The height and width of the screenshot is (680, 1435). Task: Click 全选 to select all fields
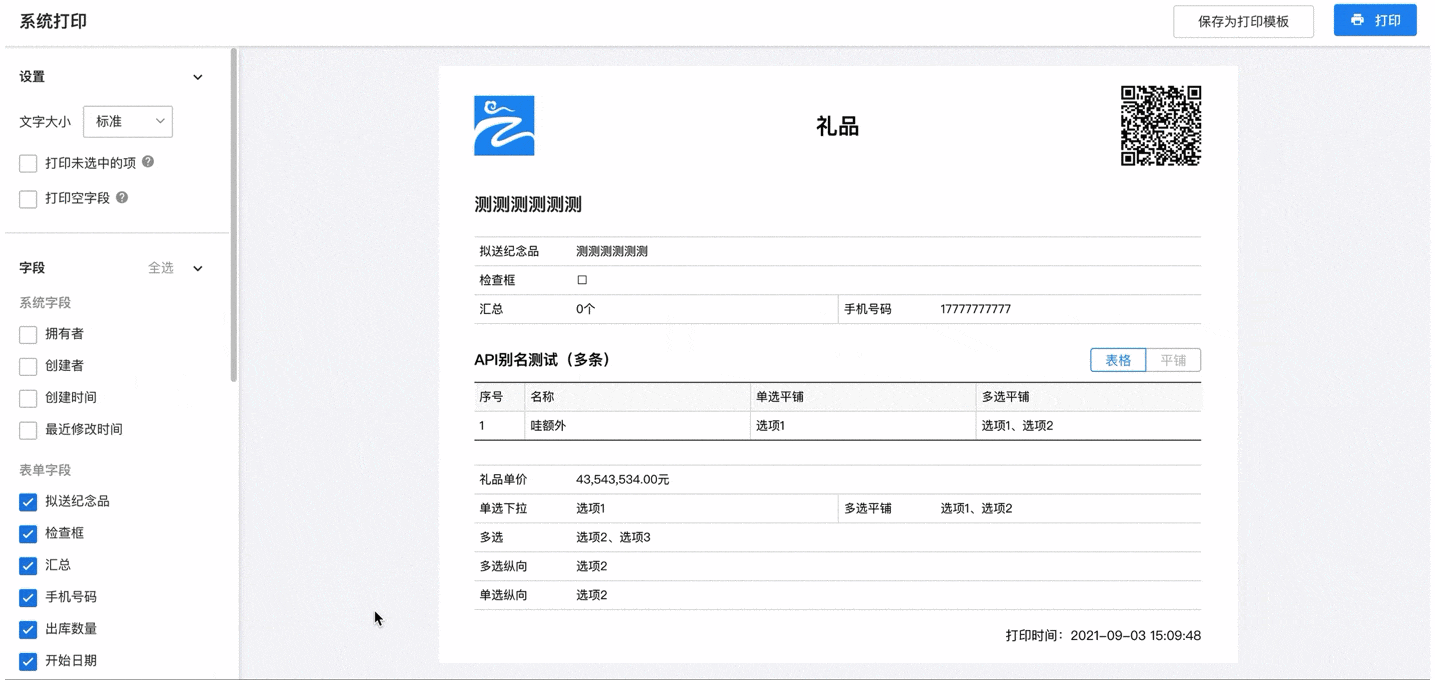161,268
